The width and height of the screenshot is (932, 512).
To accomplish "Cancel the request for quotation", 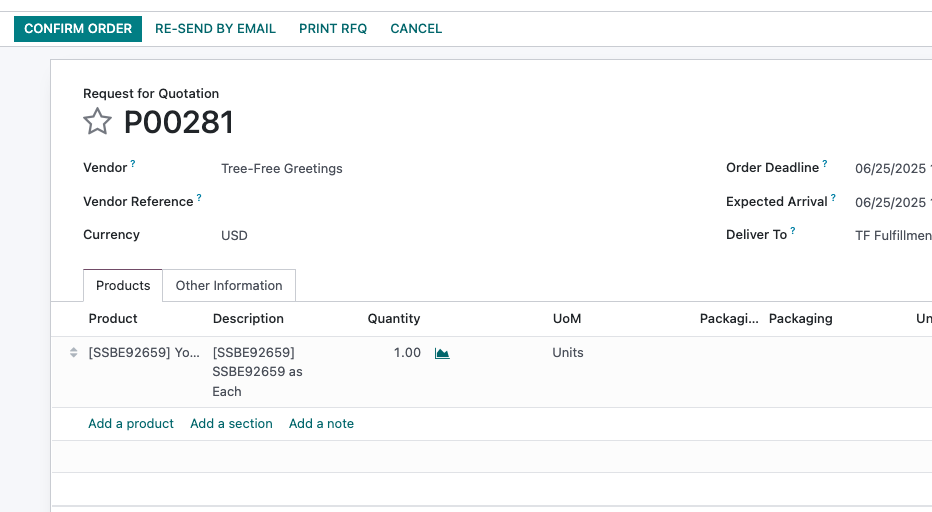I will coord(416,29).
